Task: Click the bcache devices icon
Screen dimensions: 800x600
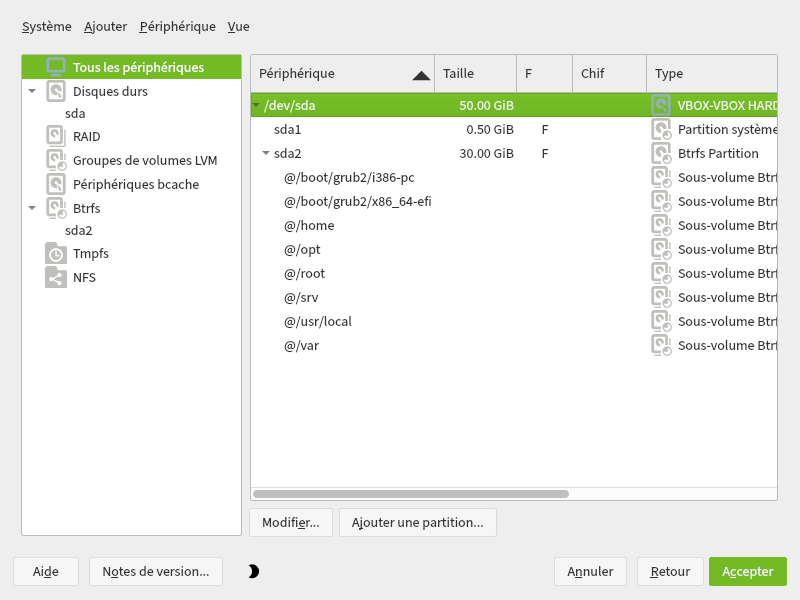Action: pyautogui.click(x=56, y=184)
